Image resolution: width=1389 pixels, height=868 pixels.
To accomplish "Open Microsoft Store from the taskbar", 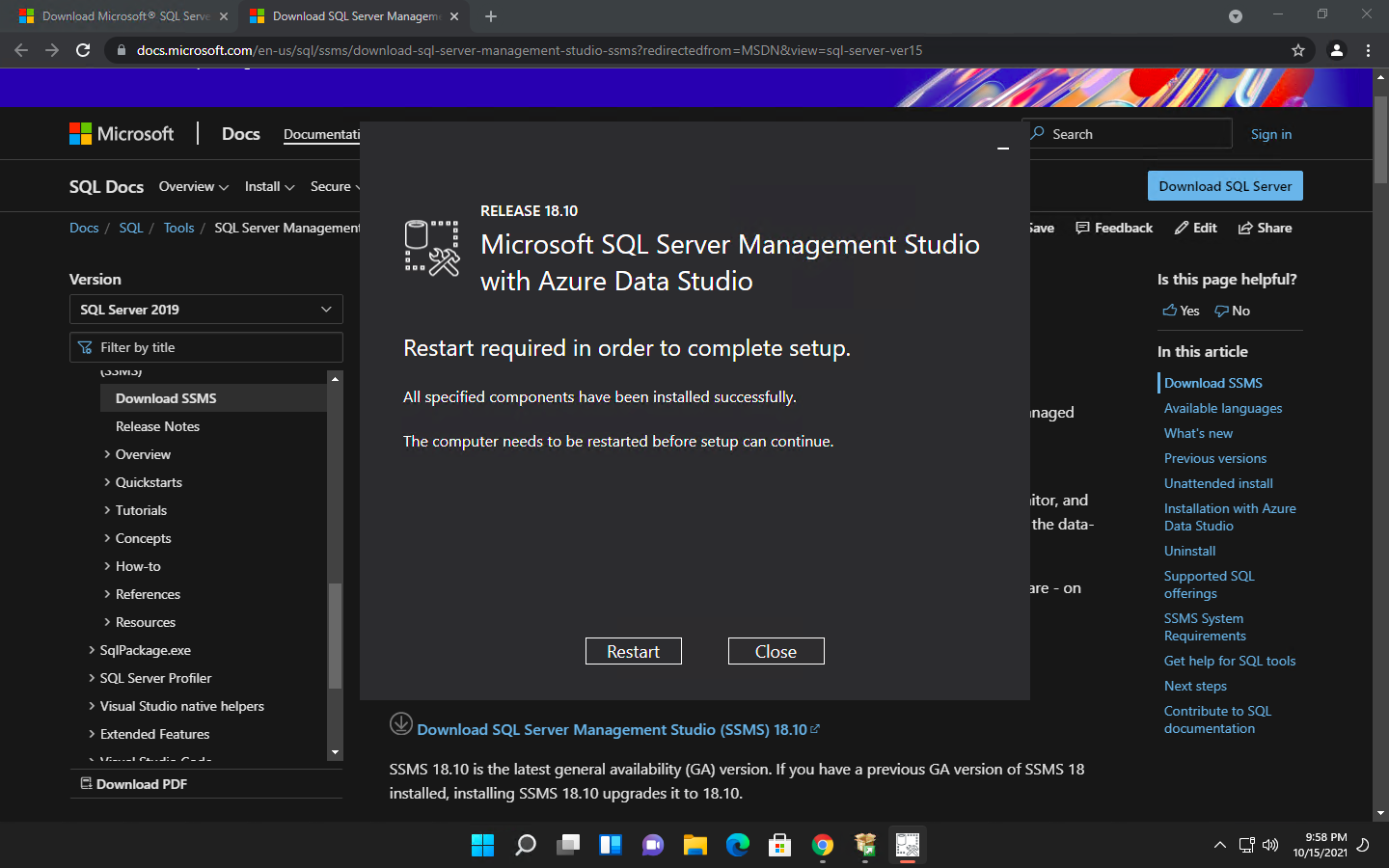I will (779, 845).
